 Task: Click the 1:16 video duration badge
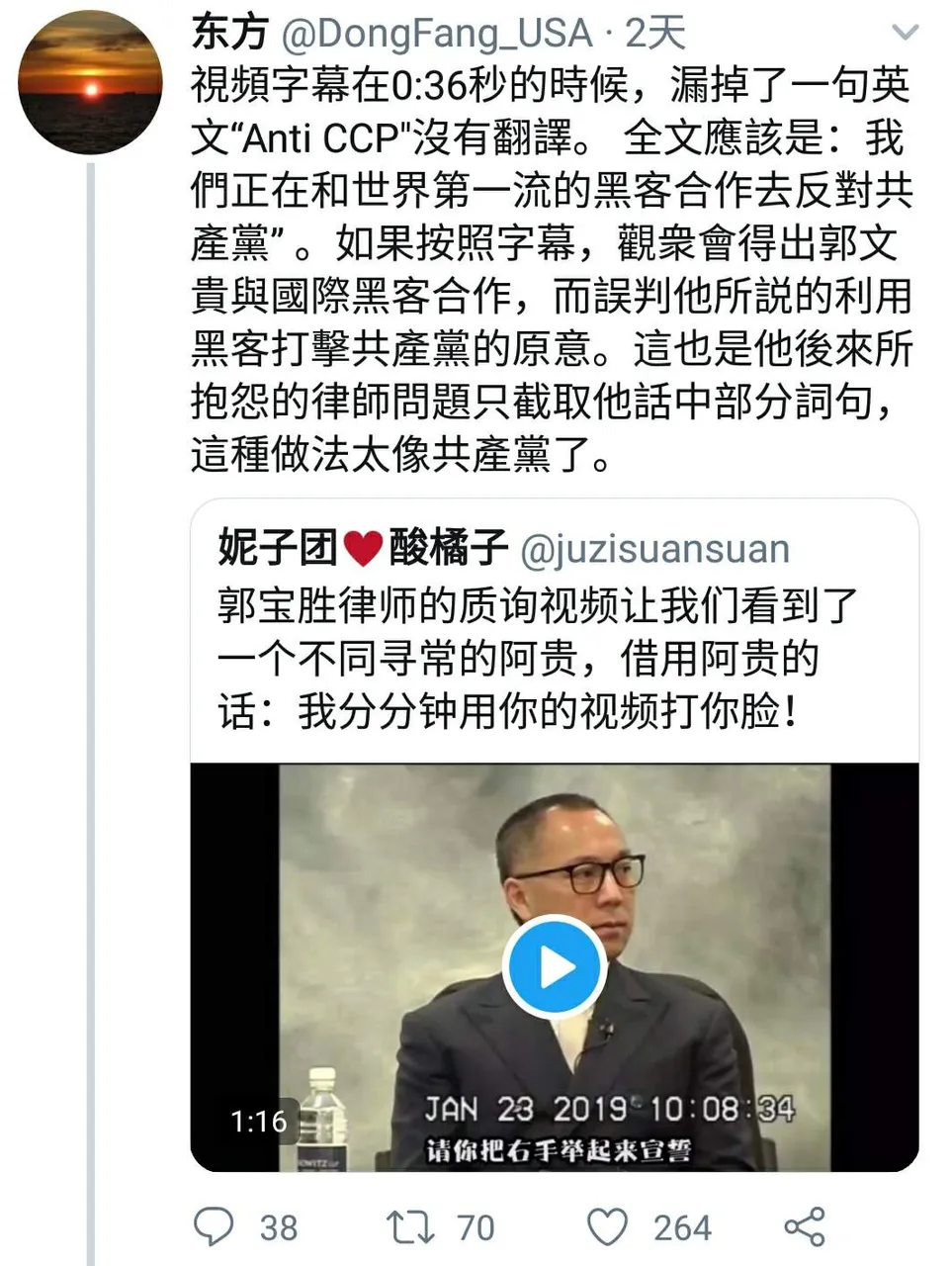coord(258,1121)
